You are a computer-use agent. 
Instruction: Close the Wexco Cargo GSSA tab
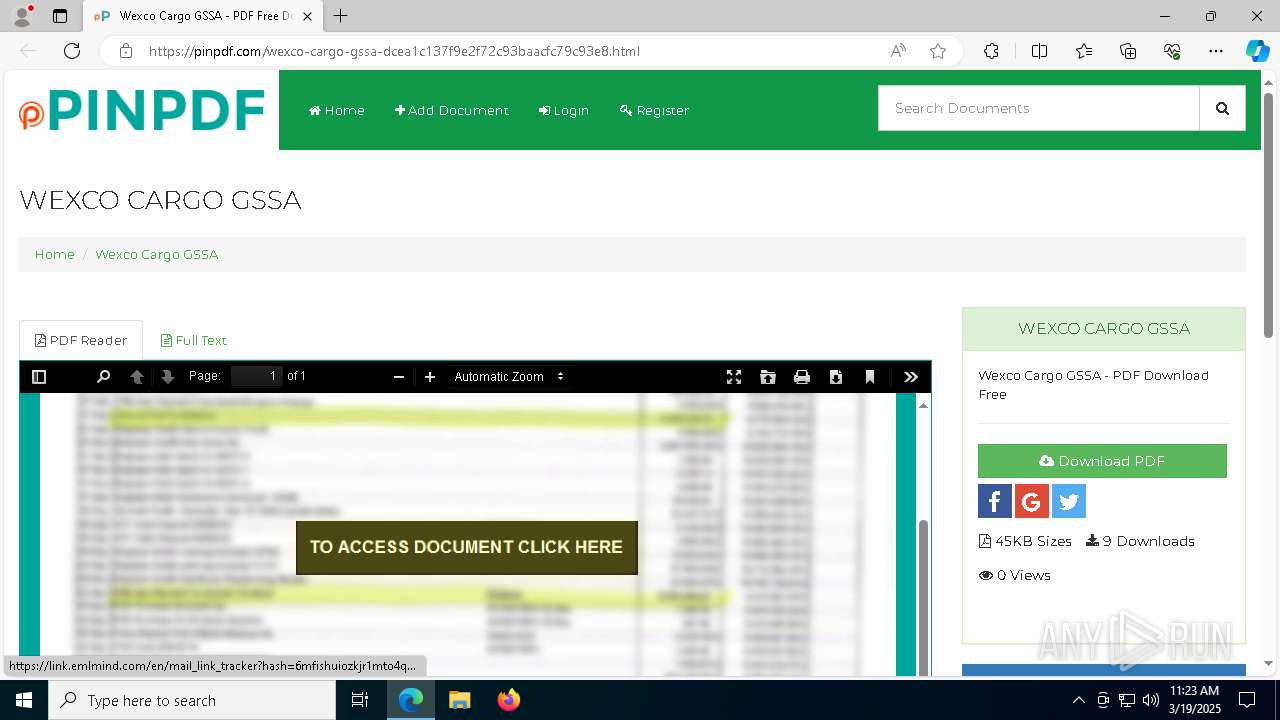(308, 16)
